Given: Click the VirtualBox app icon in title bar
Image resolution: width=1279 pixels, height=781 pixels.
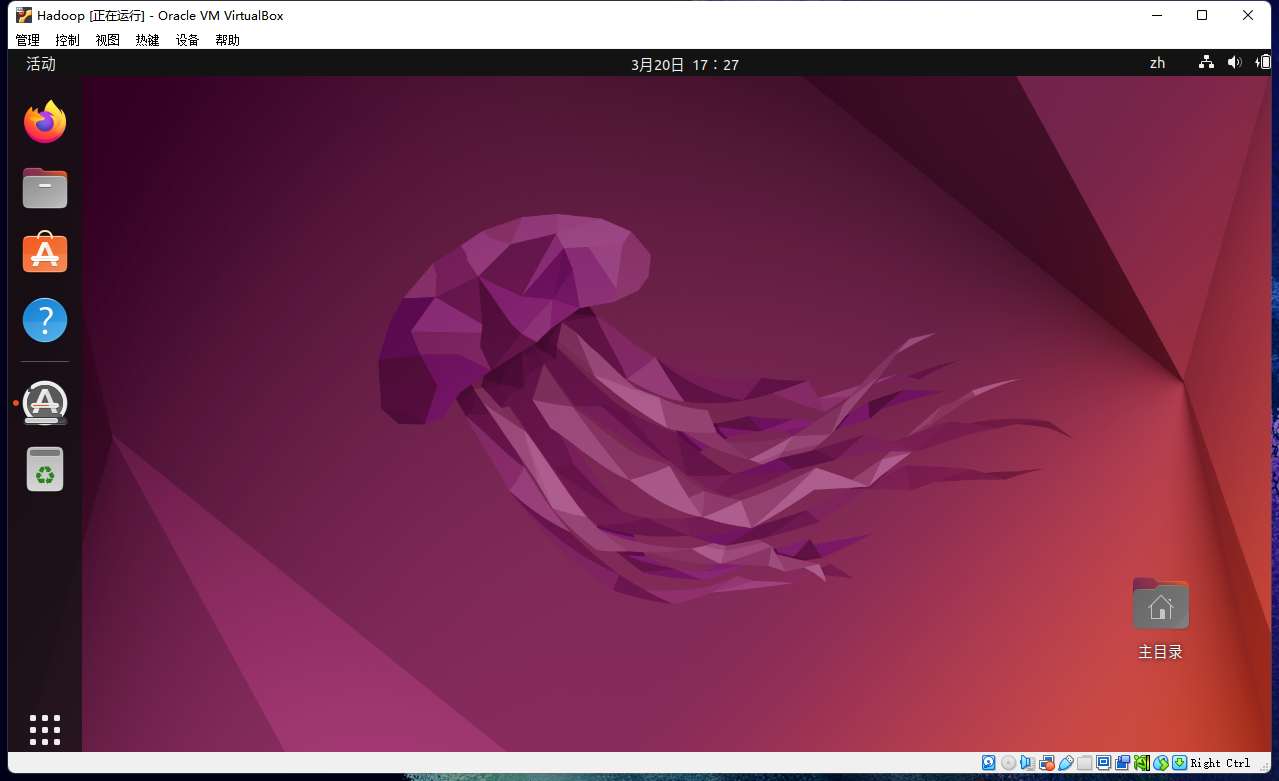Looking at the screenshot, I should pos(24,15).
